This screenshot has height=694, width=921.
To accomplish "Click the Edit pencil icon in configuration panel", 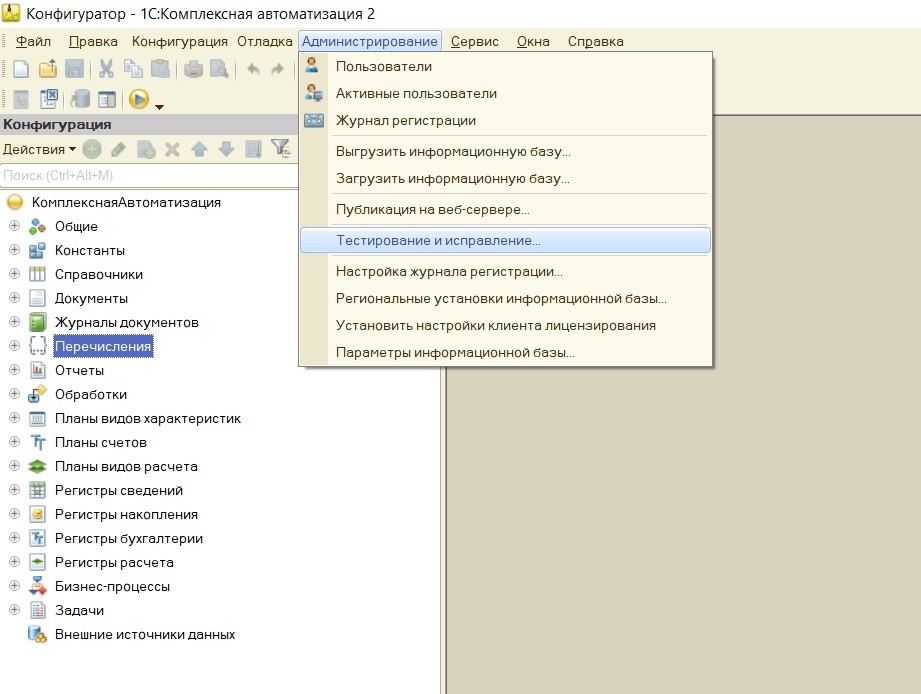I will coord(118,149).
